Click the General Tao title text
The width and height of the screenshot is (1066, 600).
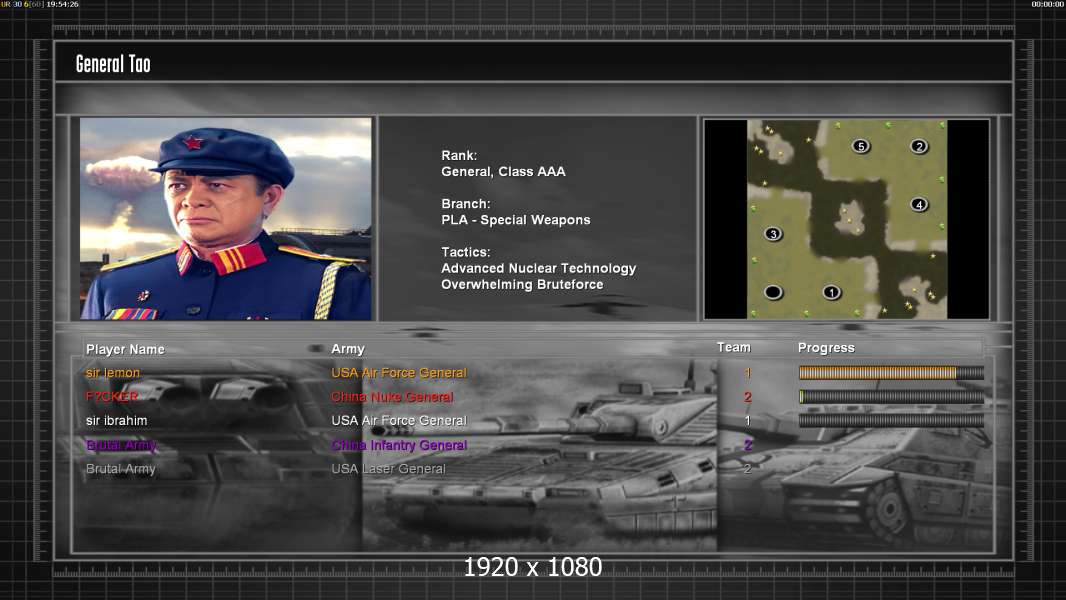tap(113, 64)
